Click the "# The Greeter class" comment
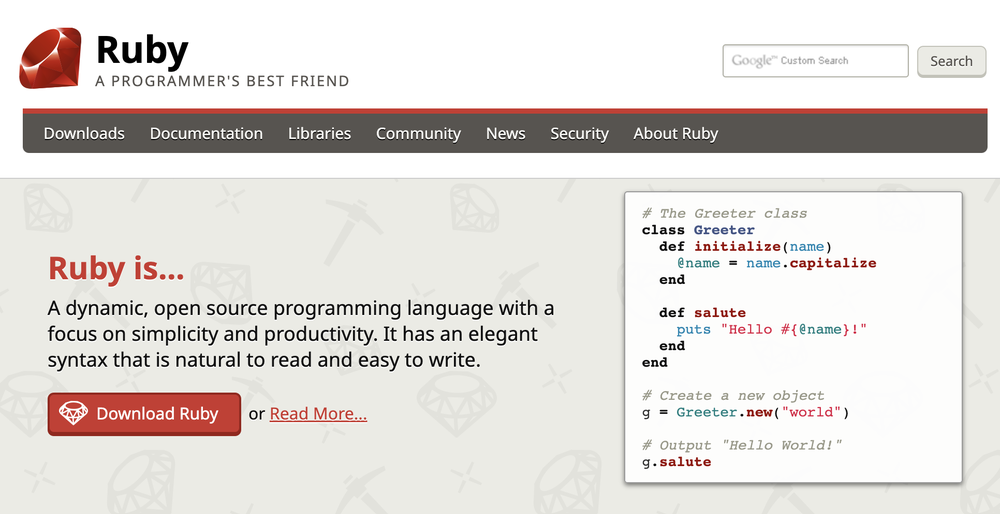The image size is (1000, 514). tap(724, 213)
